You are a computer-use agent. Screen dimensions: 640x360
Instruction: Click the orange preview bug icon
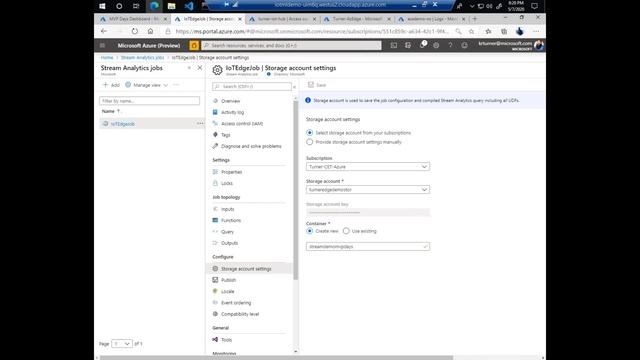[194, 45]
